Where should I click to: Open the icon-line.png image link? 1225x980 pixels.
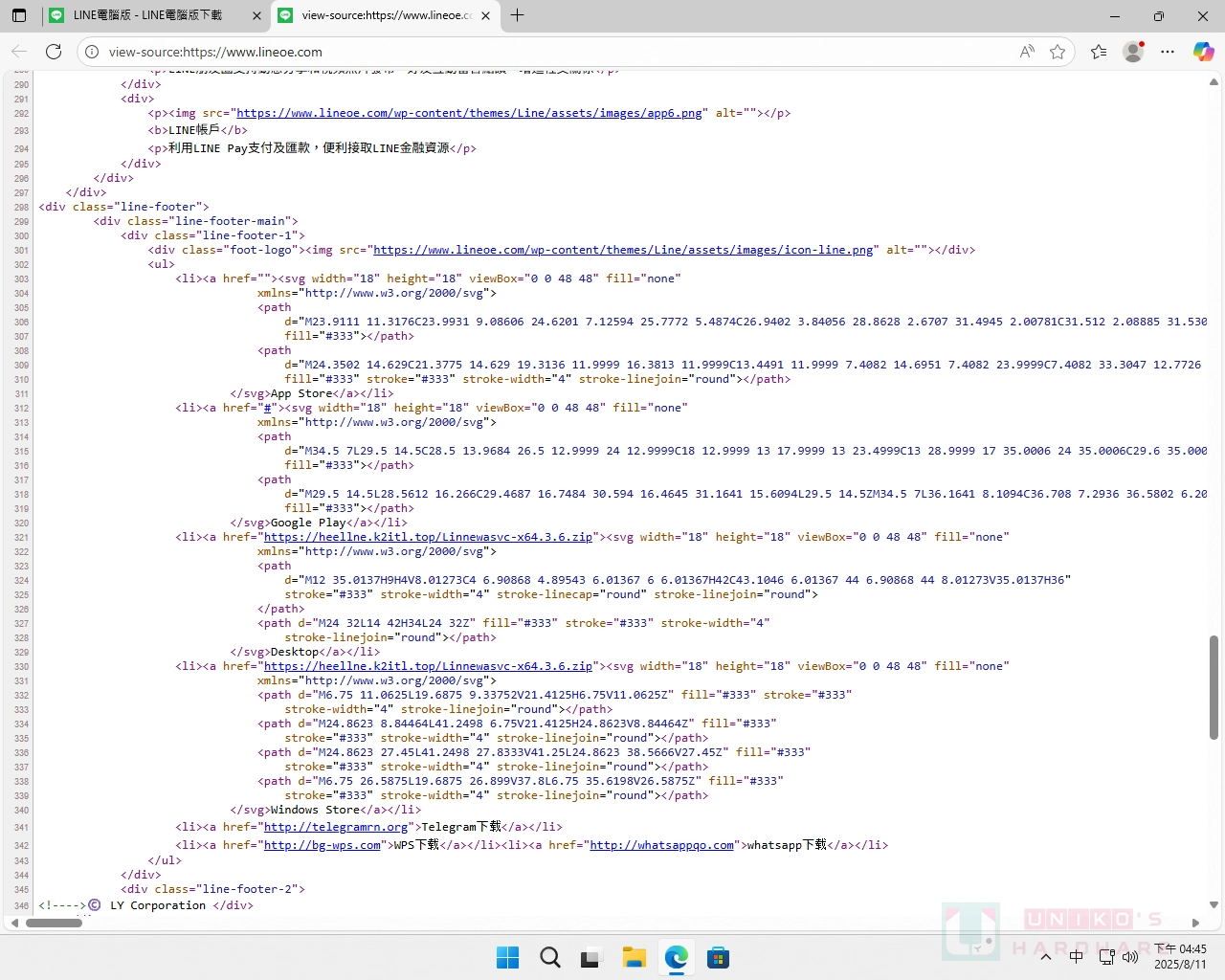[x=623, y=250]
